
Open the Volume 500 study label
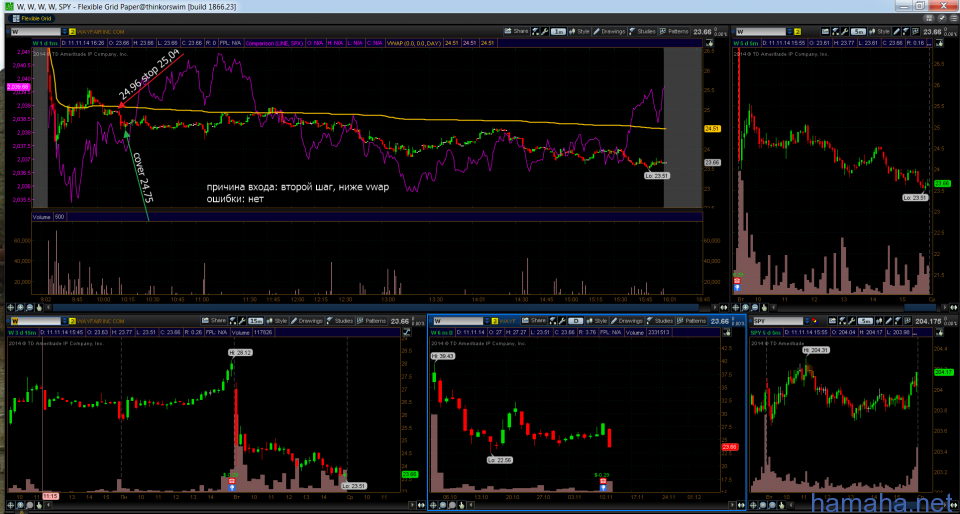48,217
